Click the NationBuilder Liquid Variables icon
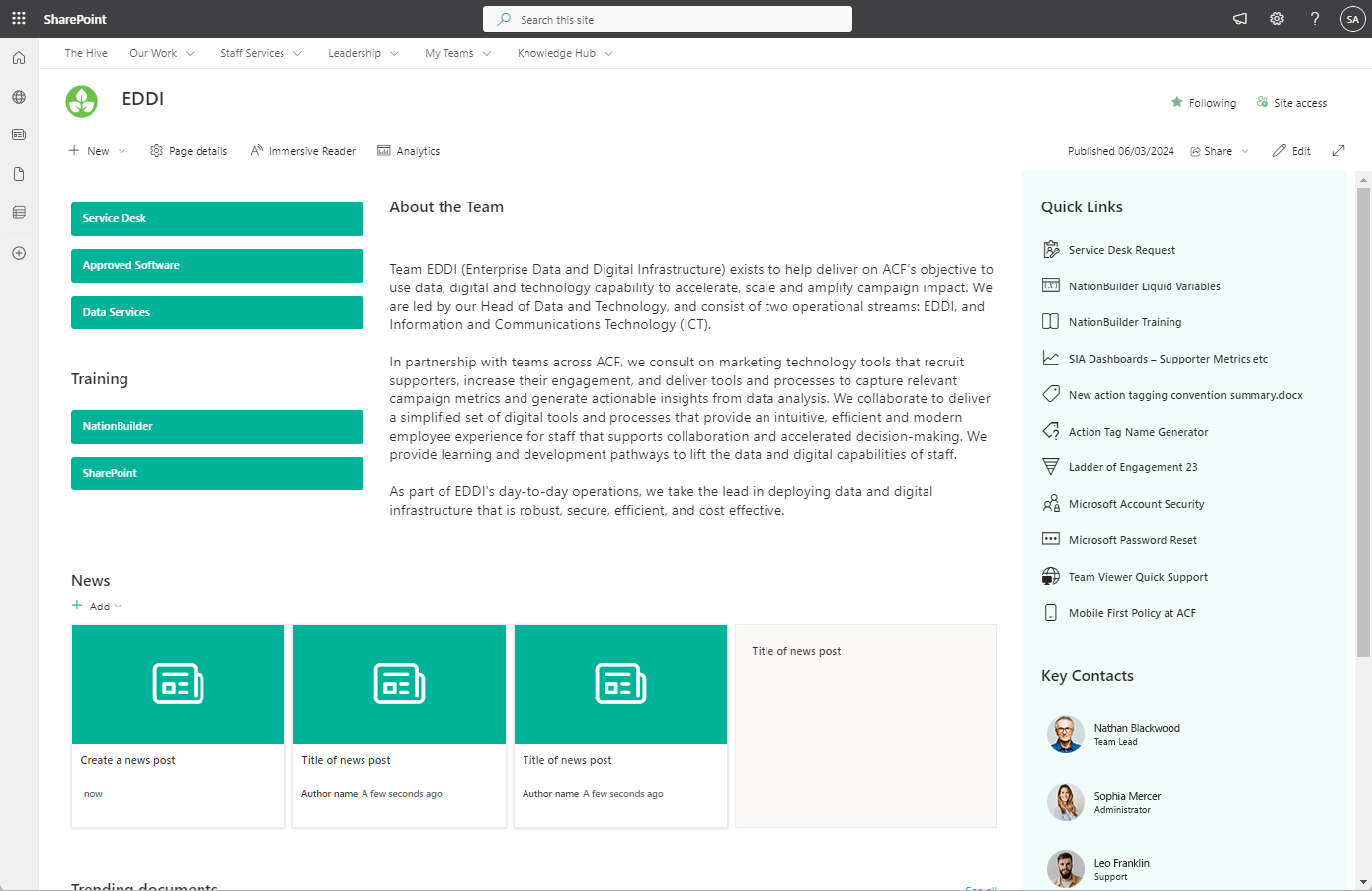Screen dimensions: 1372x891 point(1051,286)
